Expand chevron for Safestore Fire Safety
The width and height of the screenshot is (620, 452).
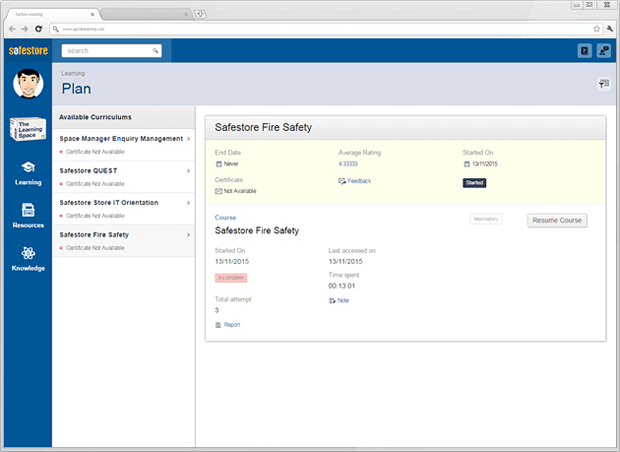[x=189, y=235]
